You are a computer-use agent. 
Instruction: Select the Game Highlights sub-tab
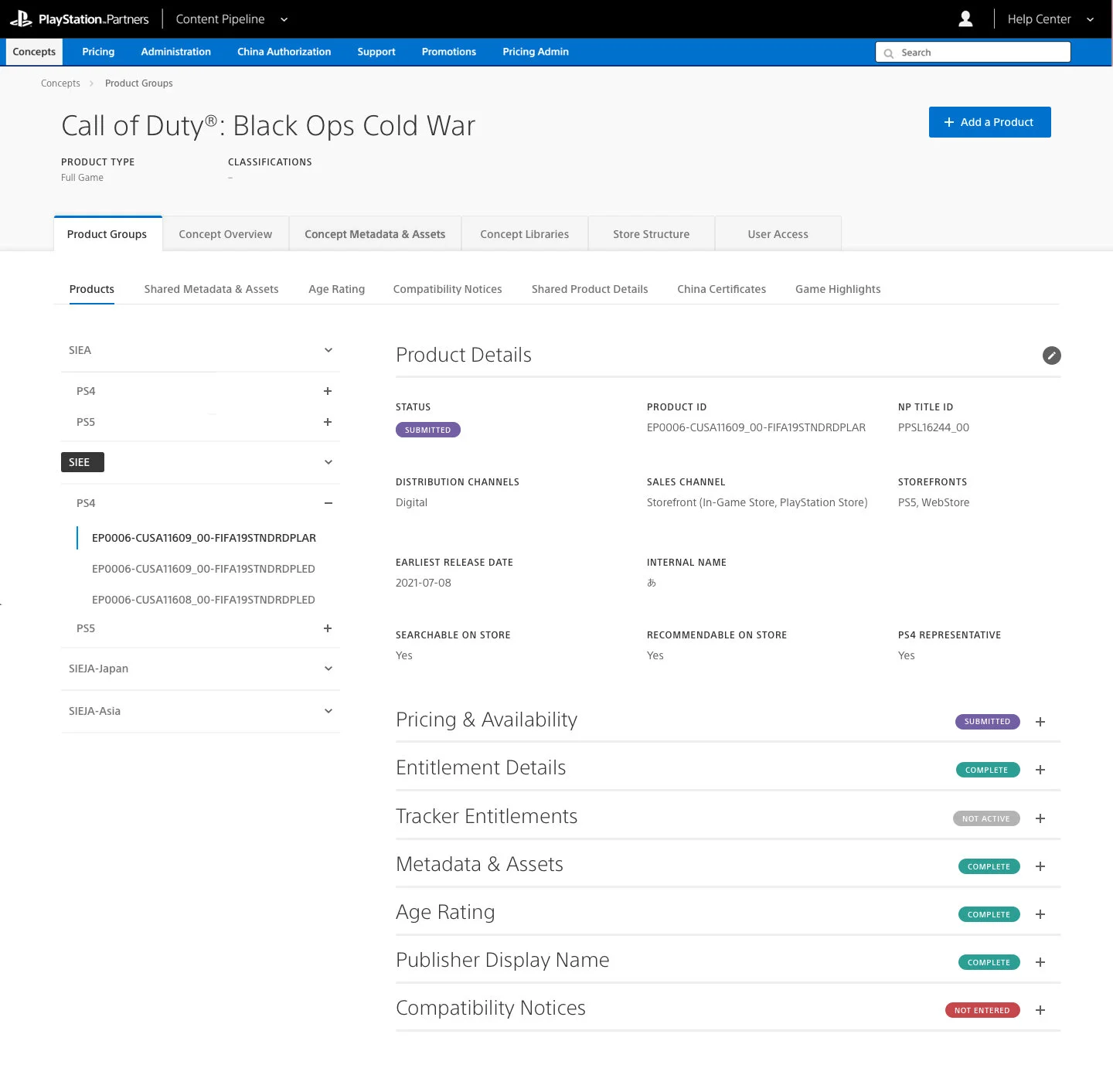[x=838, y=289]
